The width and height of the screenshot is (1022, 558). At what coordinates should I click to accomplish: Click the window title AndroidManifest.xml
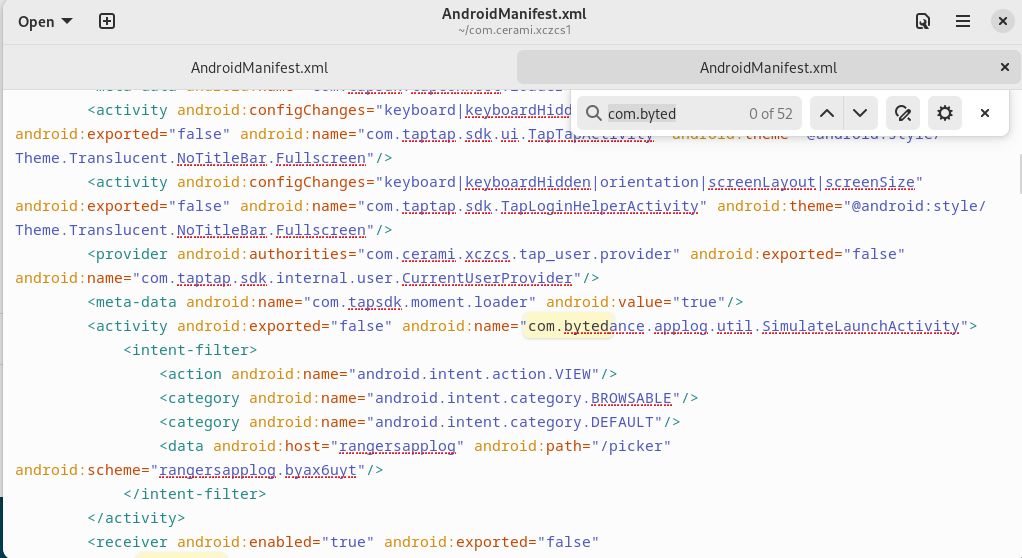pyautogui.click(x=514, y=14)
